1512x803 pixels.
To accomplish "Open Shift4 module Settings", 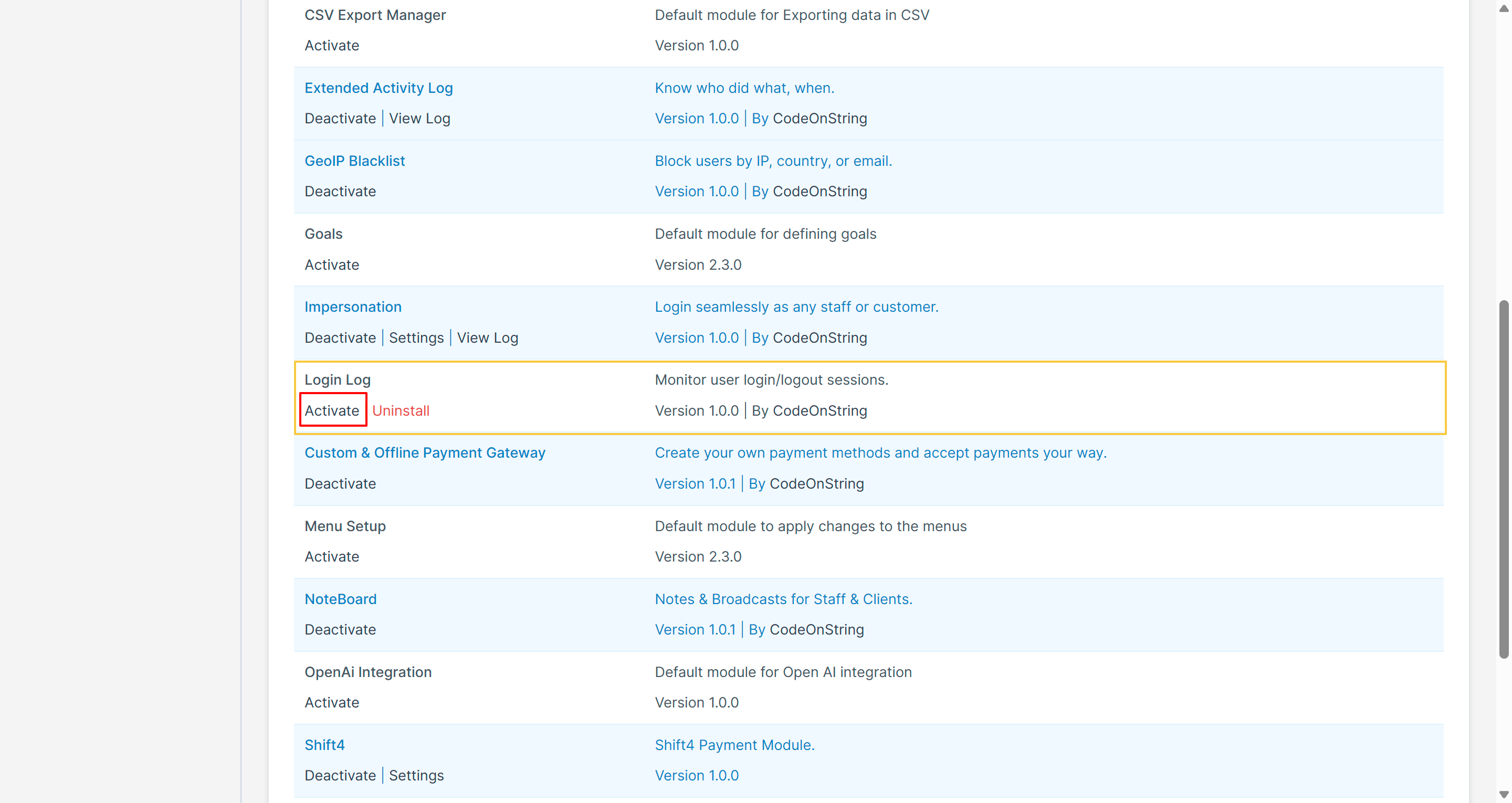I will coord(416,775).
